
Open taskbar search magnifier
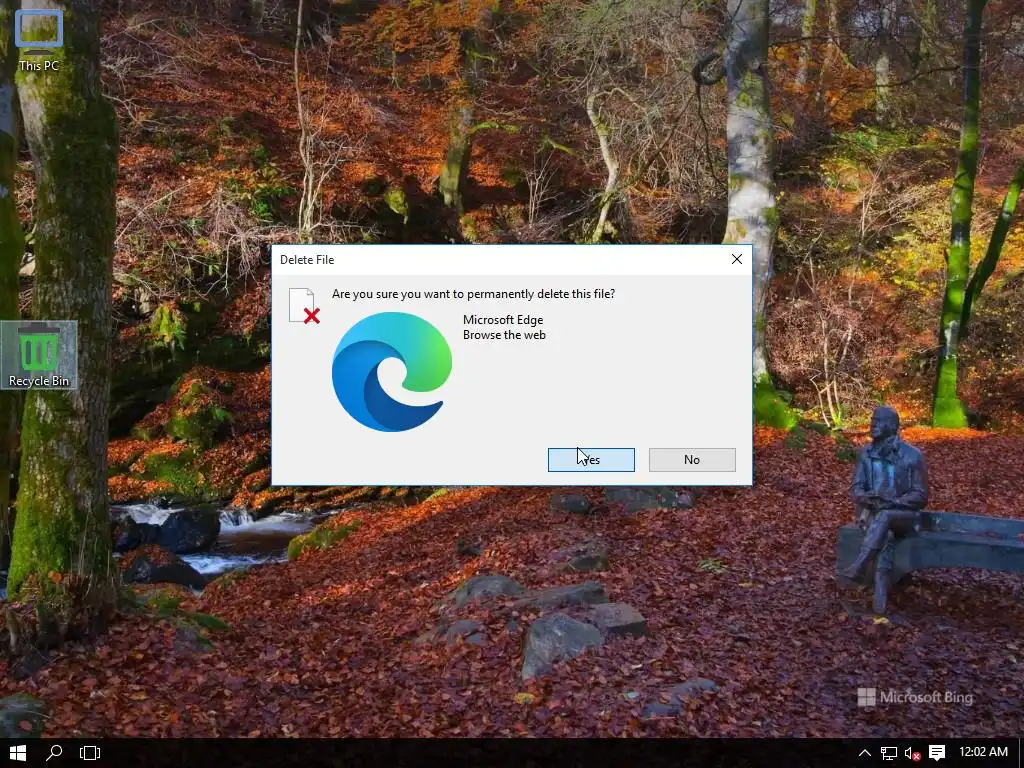[54, 753]
